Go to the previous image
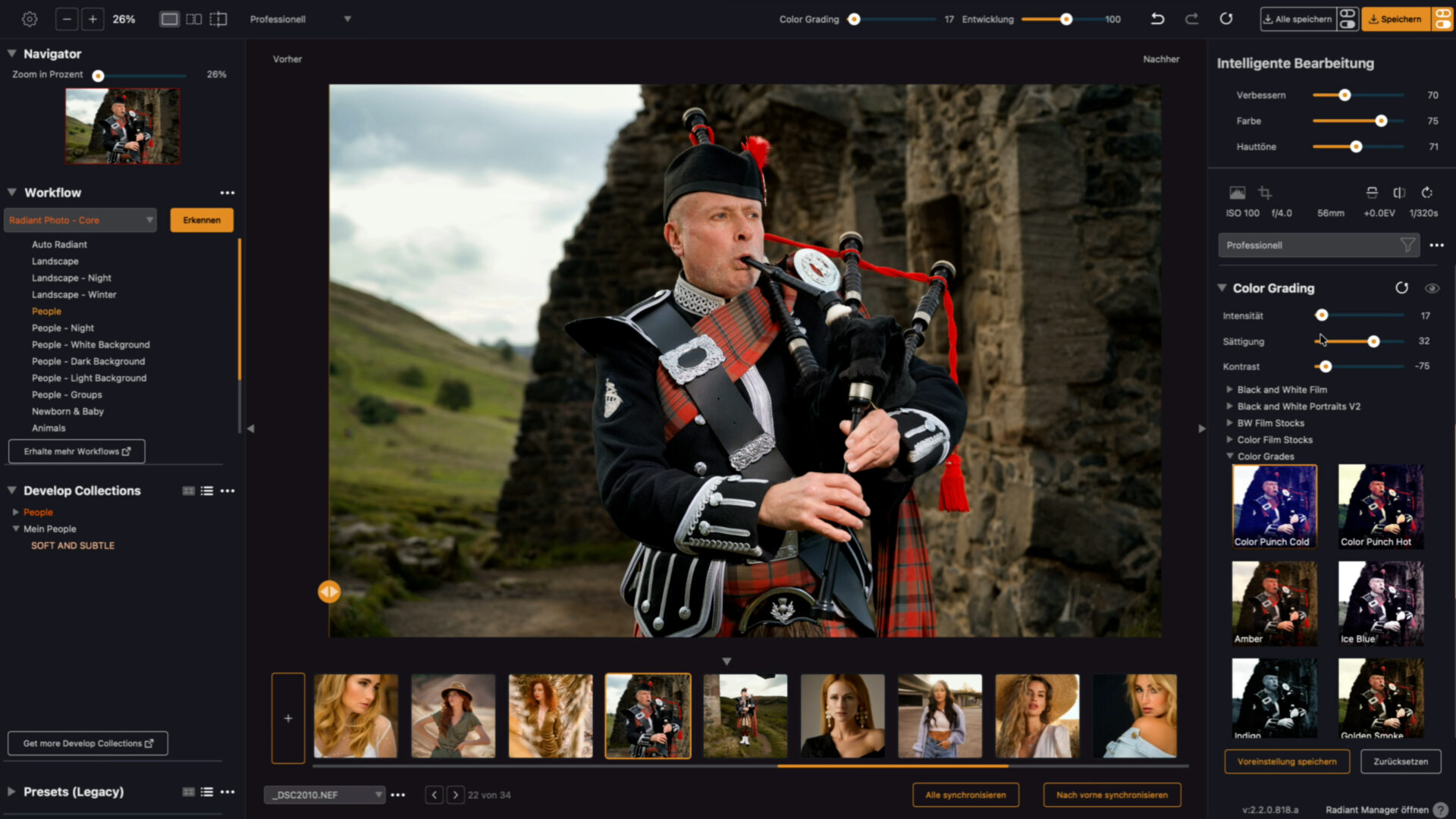 click(x=434, y=795)
